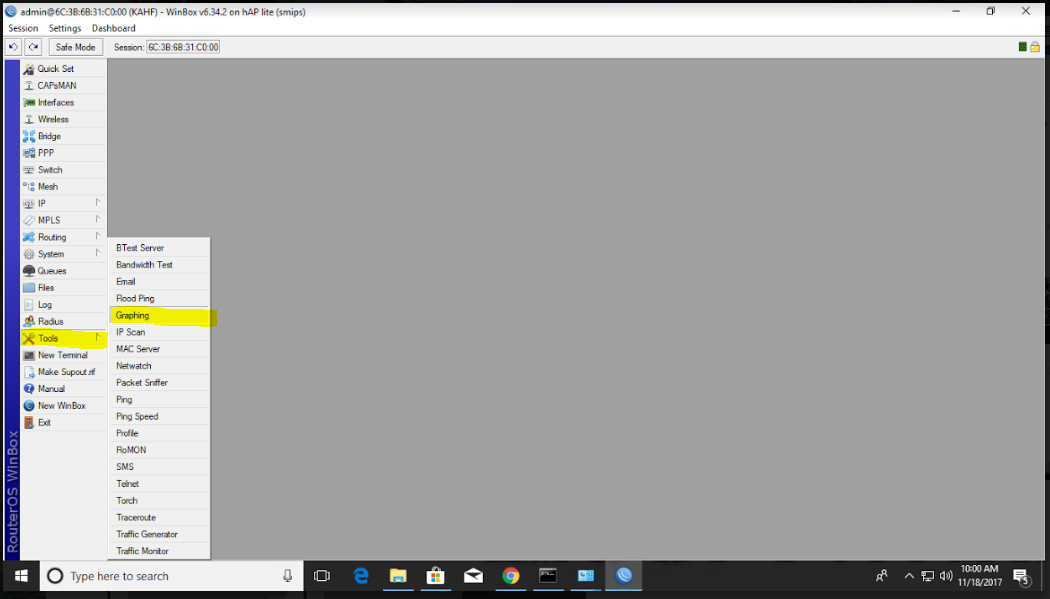Select Traffic Monitor menu entry
Screen dimensions: 1050x599
click(159, 551)
